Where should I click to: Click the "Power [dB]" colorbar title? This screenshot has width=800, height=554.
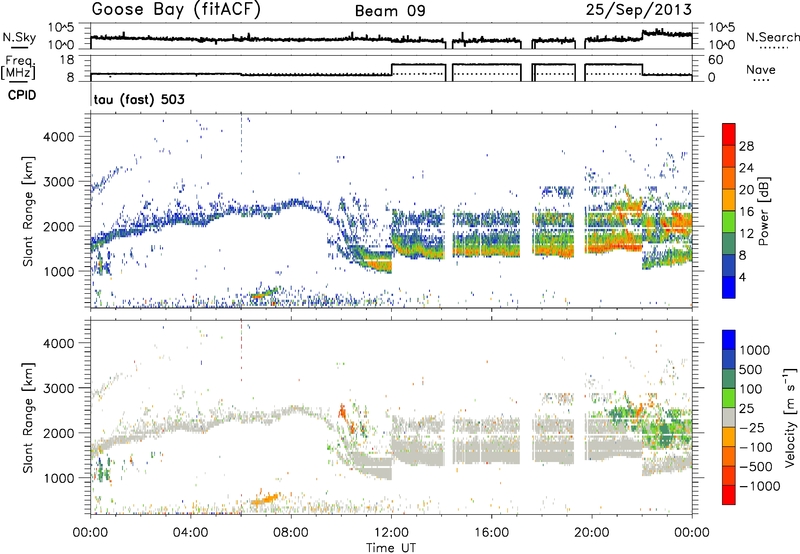coord(763,212)
